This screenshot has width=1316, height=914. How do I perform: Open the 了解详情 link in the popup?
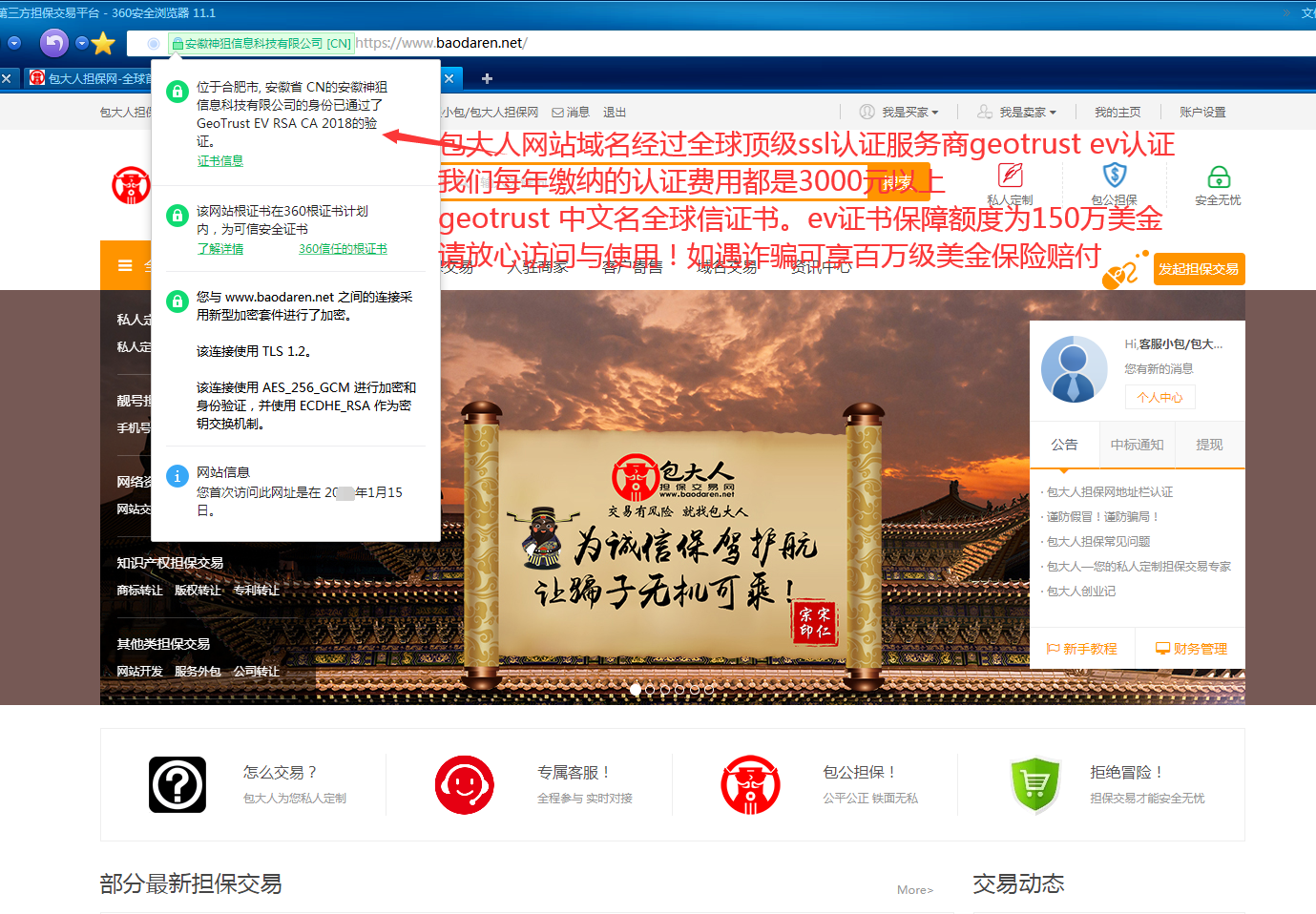[219, 248]
